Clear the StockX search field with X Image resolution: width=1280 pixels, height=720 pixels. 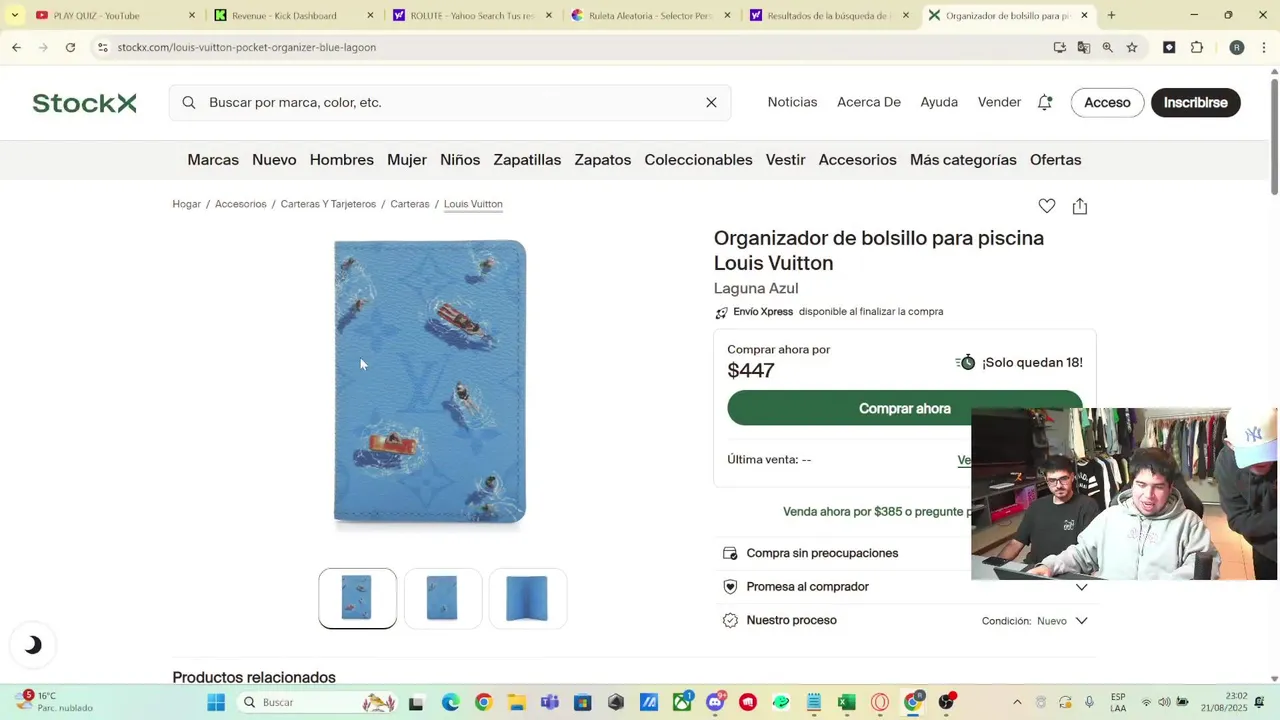711,103
